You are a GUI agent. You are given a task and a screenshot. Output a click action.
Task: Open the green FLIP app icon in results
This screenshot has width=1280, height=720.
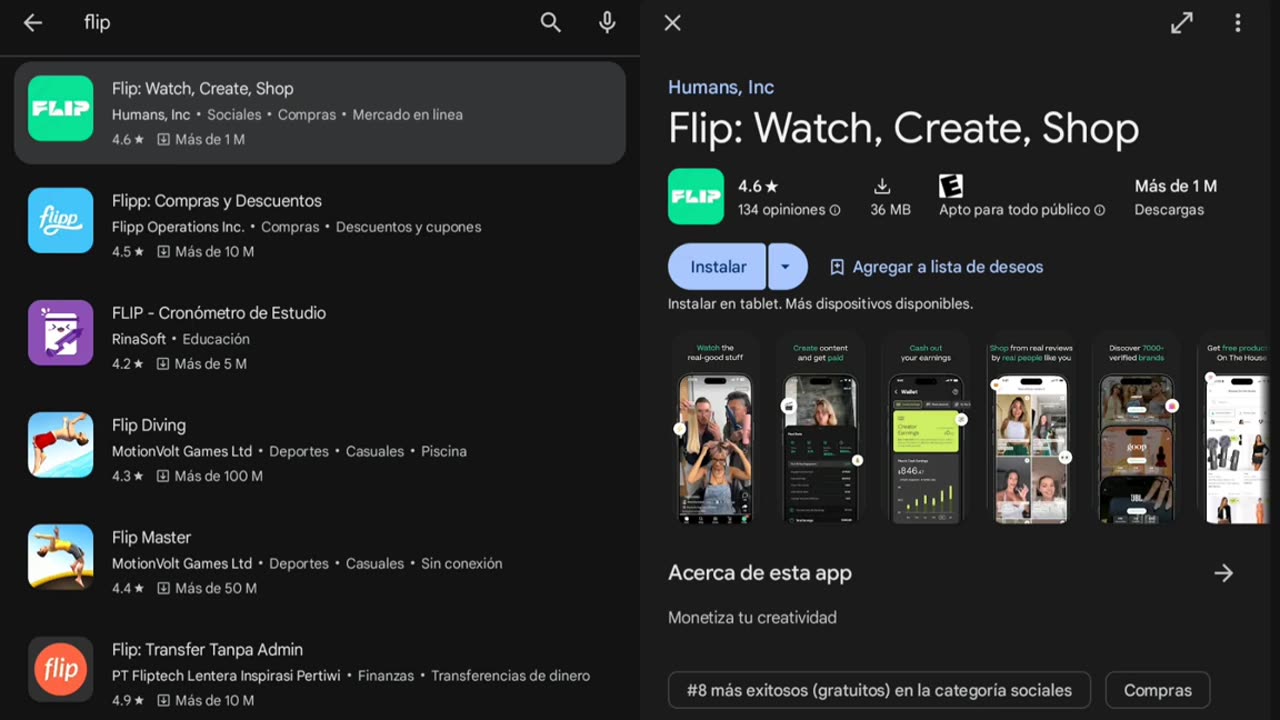61,108
